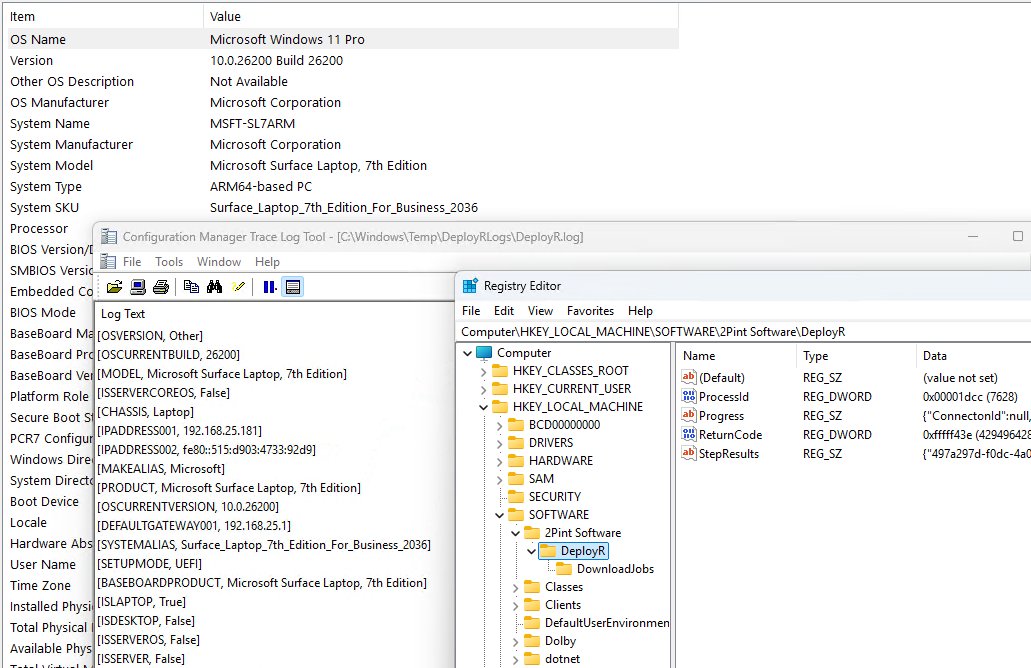
Task: Select the [SETUPMODE, UEFI] log line
Action: point(149,563)
